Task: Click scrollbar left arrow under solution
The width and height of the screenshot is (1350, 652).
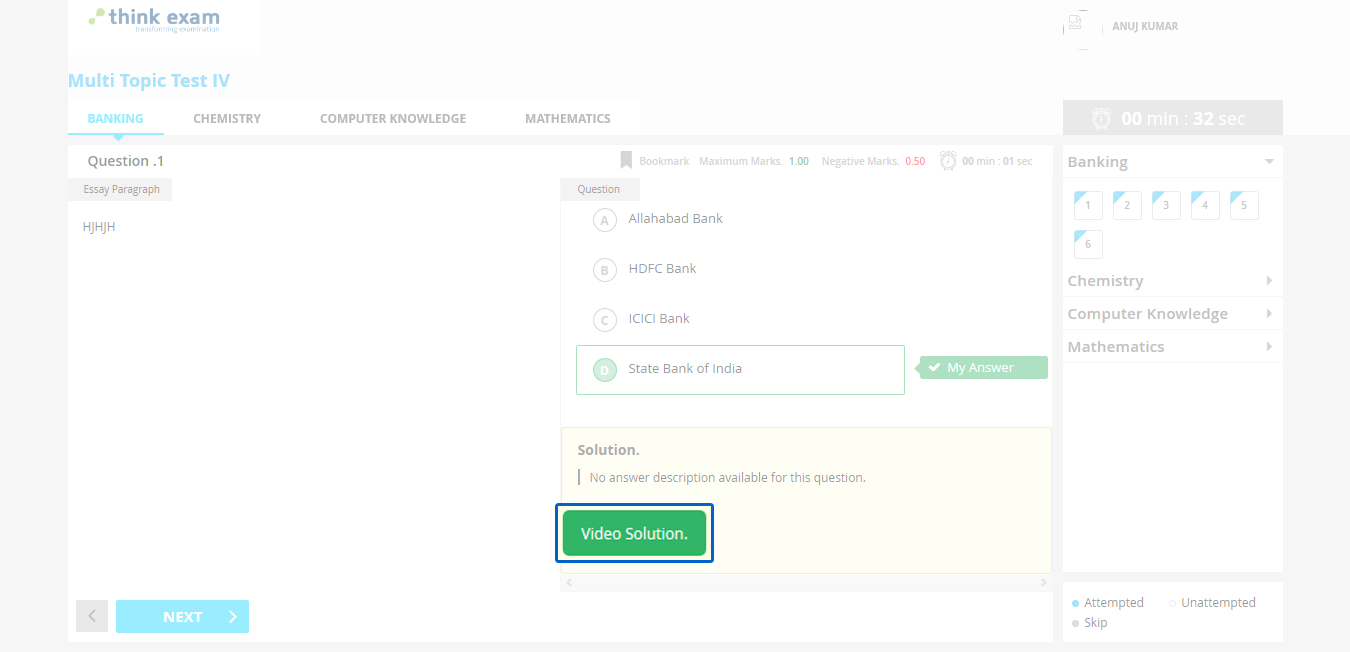Action: (569, 582)
